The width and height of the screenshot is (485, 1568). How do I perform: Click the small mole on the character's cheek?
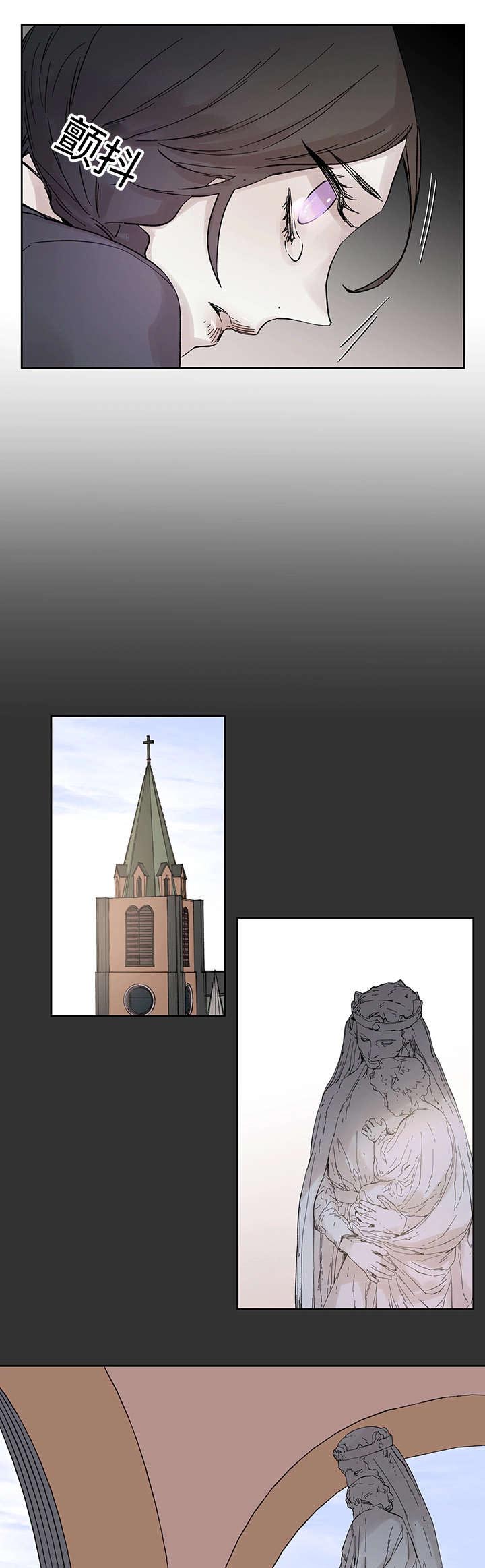[x=278, y=308]
